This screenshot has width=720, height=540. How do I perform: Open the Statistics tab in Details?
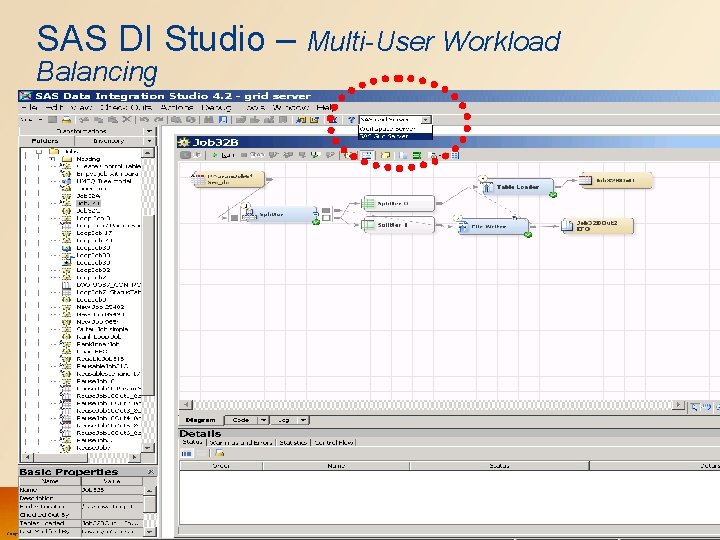coord(293,442)
